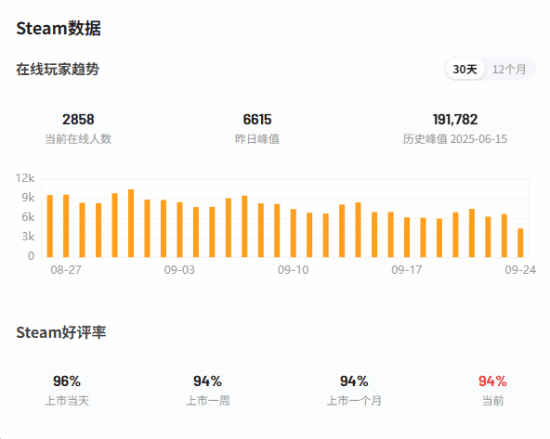Select the 96% launch-day rating

pyautogui.click(x=67, y=381)
